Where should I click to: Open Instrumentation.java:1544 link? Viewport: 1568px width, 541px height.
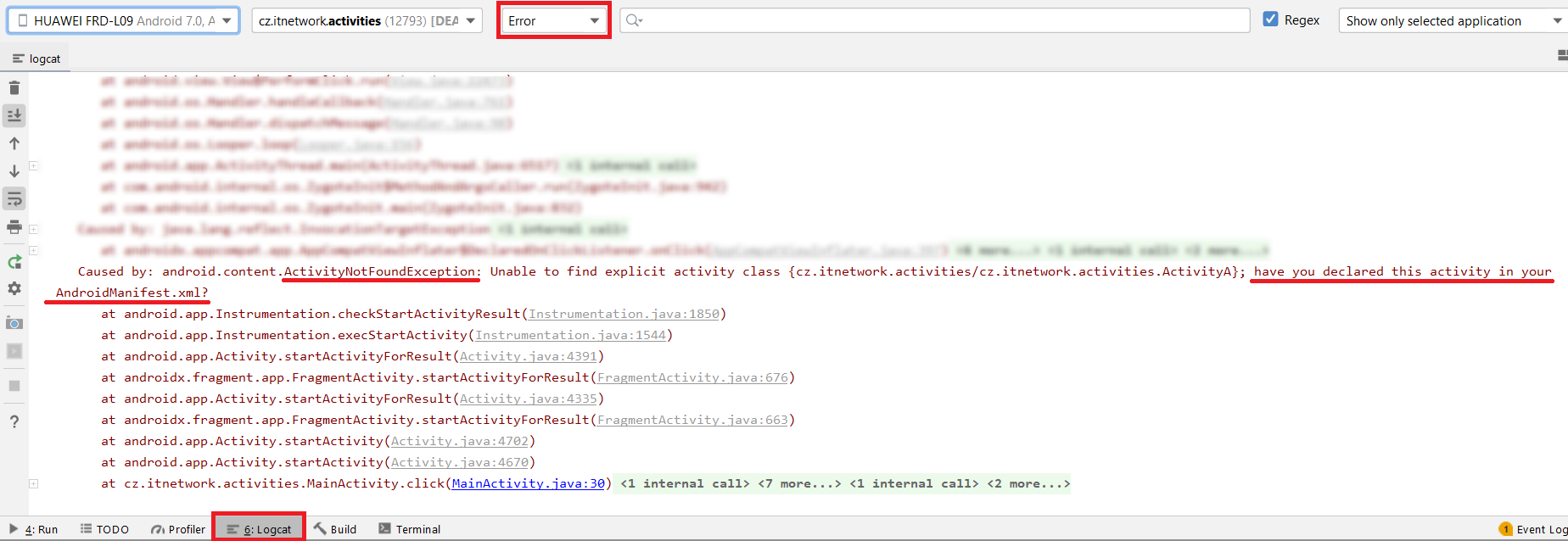click(x=570, y=335)
